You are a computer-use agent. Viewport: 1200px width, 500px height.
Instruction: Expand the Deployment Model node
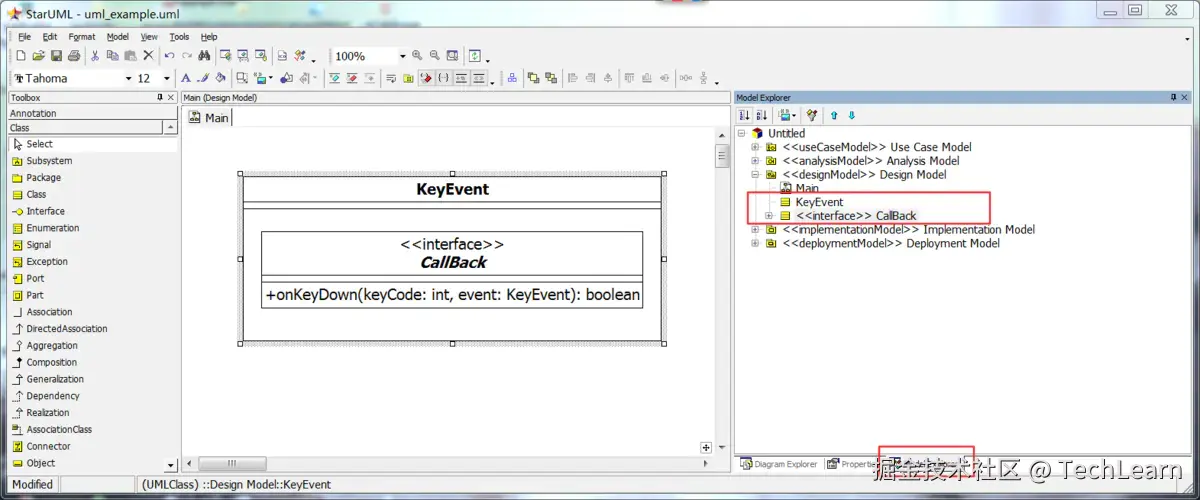756,243
